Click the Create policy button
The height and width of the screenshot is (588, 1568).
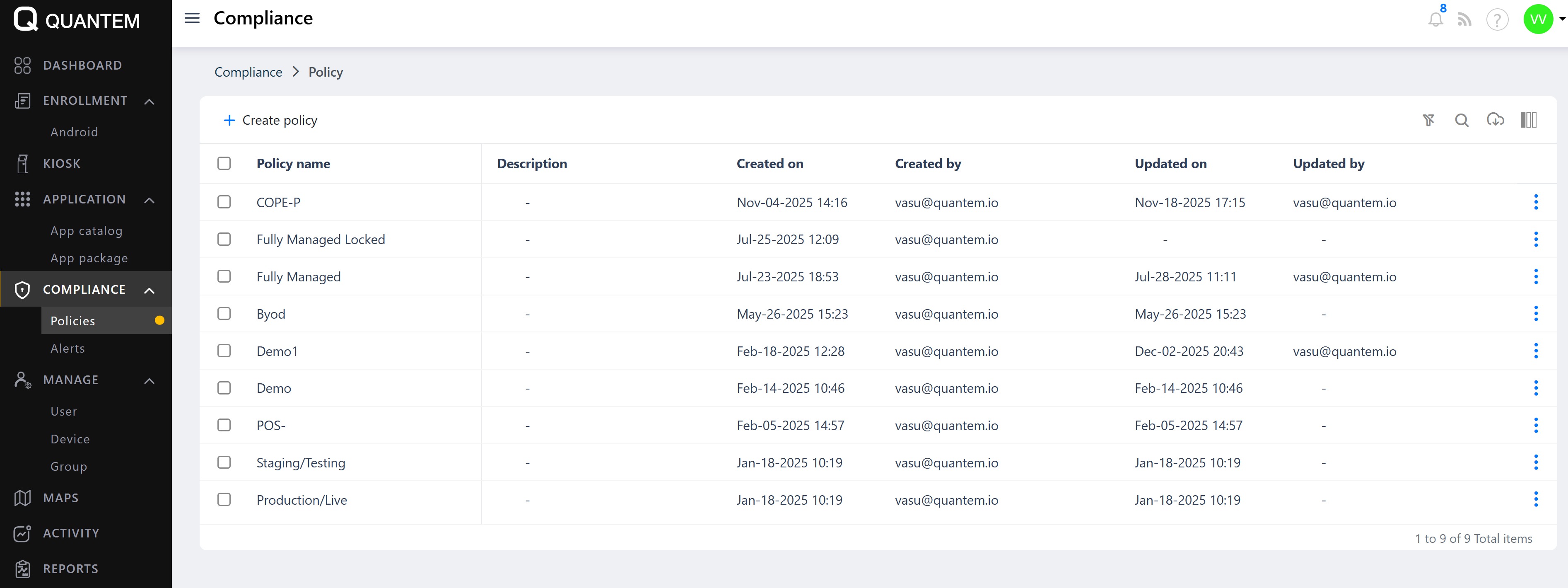pyautogui.click(x=270, y=120)
